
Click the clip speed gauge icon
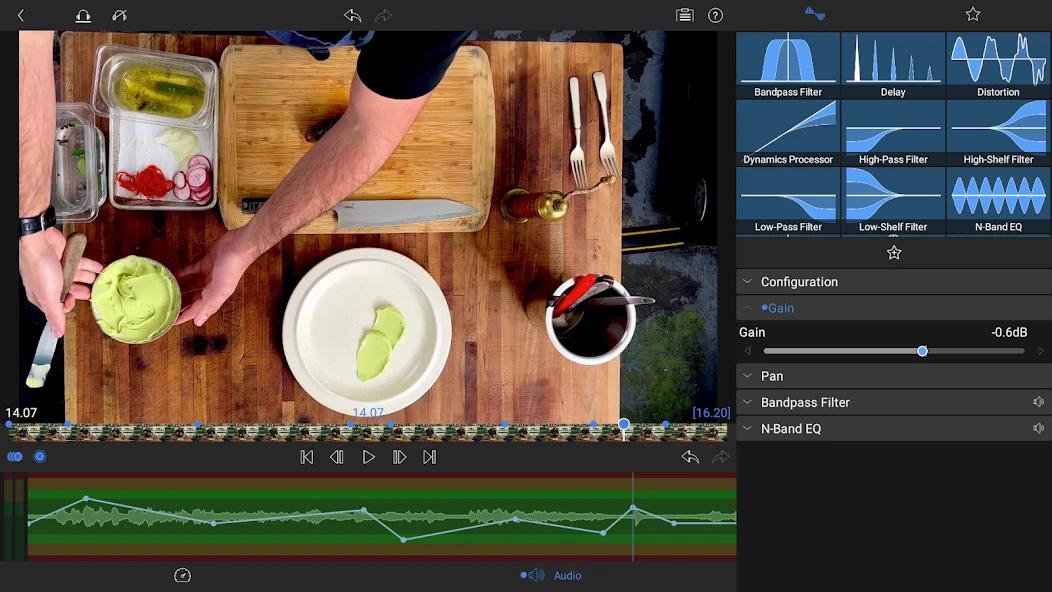coord(182,575)
